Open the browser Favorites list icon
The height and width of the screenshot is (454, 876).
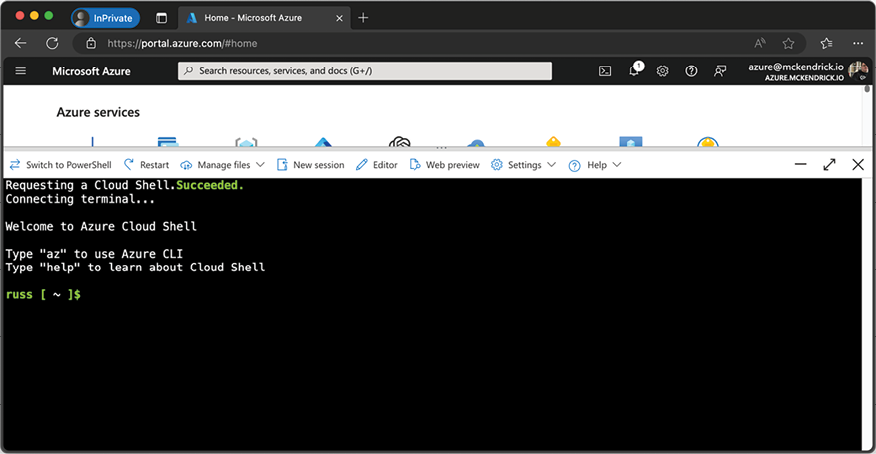click(827, 43)
